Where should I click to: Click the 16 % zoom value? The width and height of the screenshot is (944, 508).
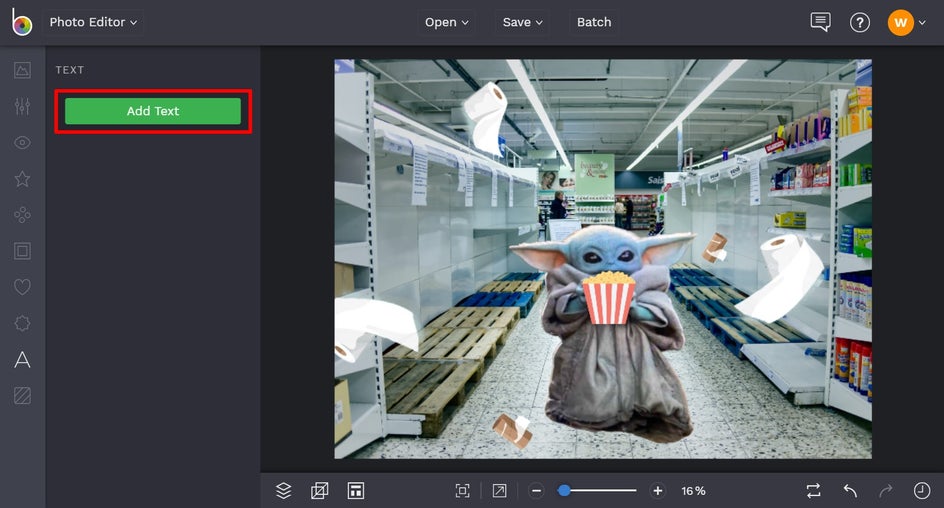point(693,491)
